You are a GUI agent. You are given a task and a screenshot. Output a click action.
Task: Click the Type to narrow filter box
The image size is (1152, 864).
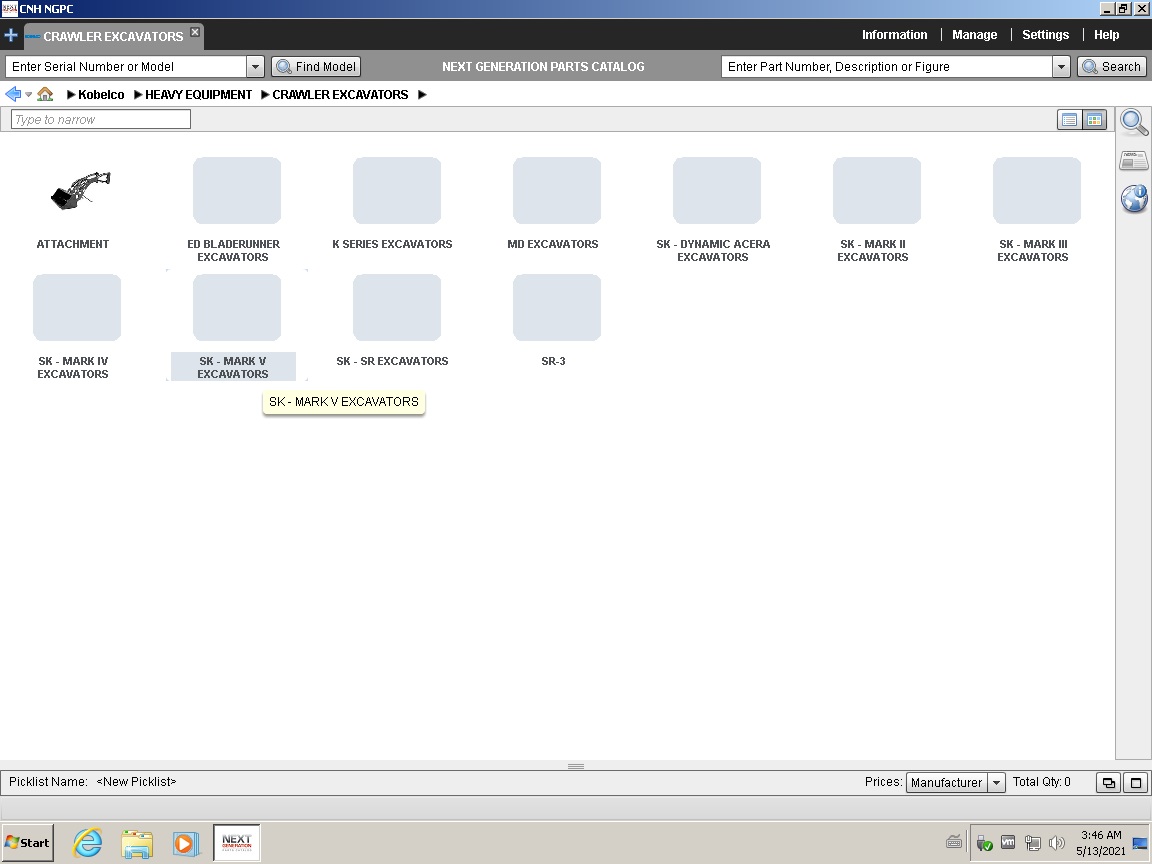coord(101,119)
